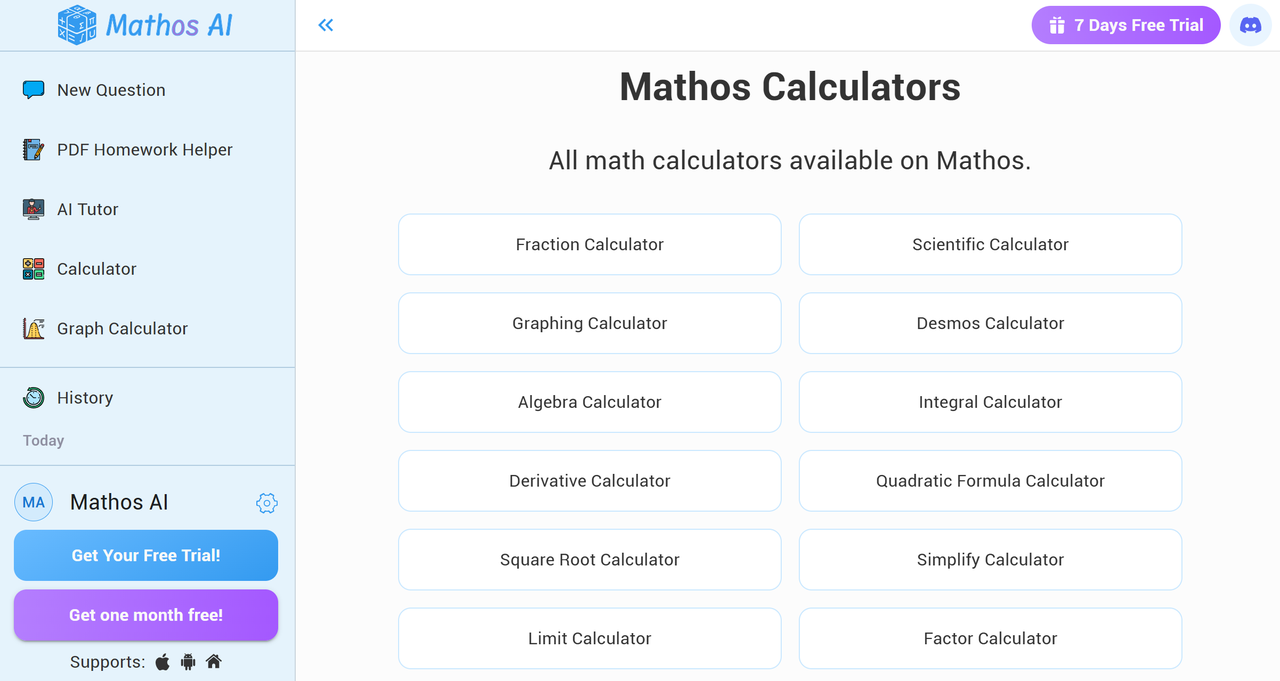Image resolution: width=1280 pixels, height=681 pixels.
Task: Click the Android support icon
Action: (187, 662)
